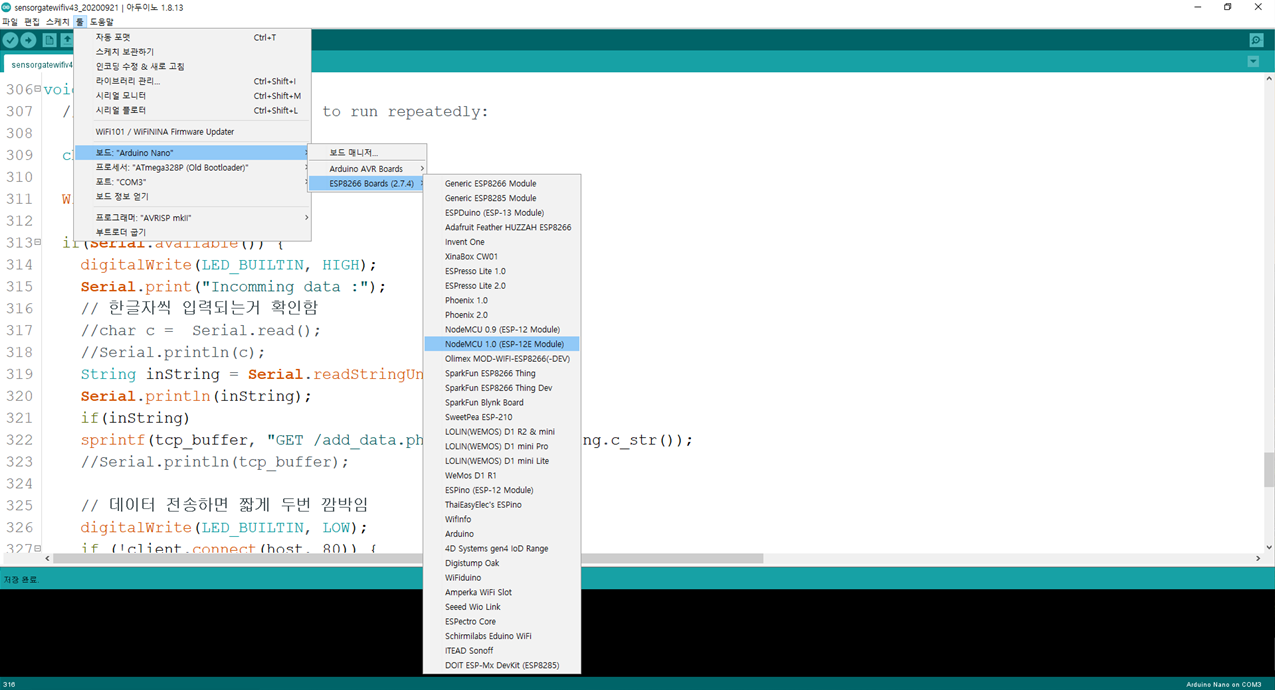Choose LOLIN(WEMOS) D1 mini Lite
This screenshot has width=1275, height=690.
(x=502, y=461)
